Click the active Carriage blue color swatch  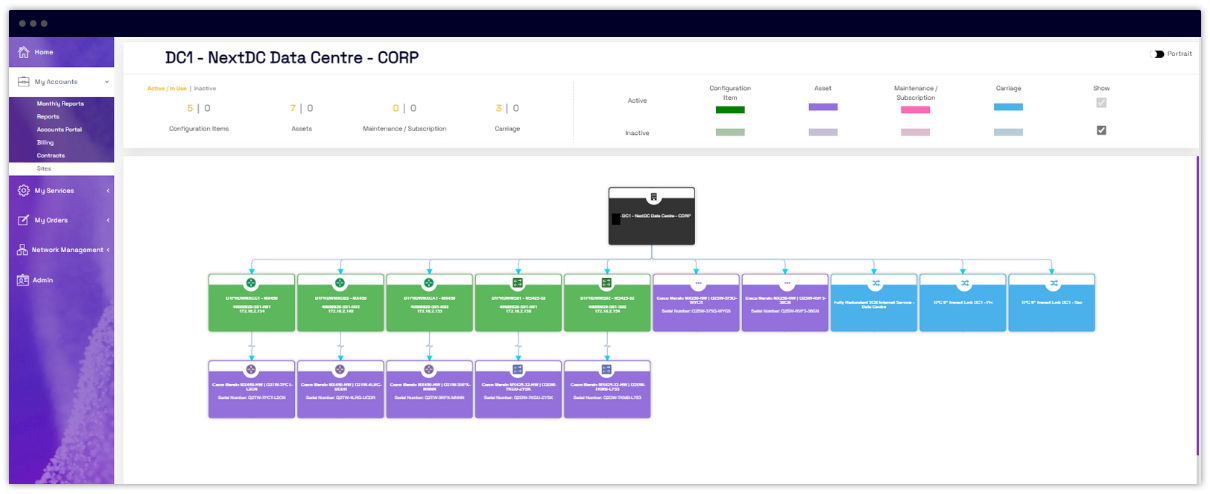pyautogui.click(x=1008, y=107)
